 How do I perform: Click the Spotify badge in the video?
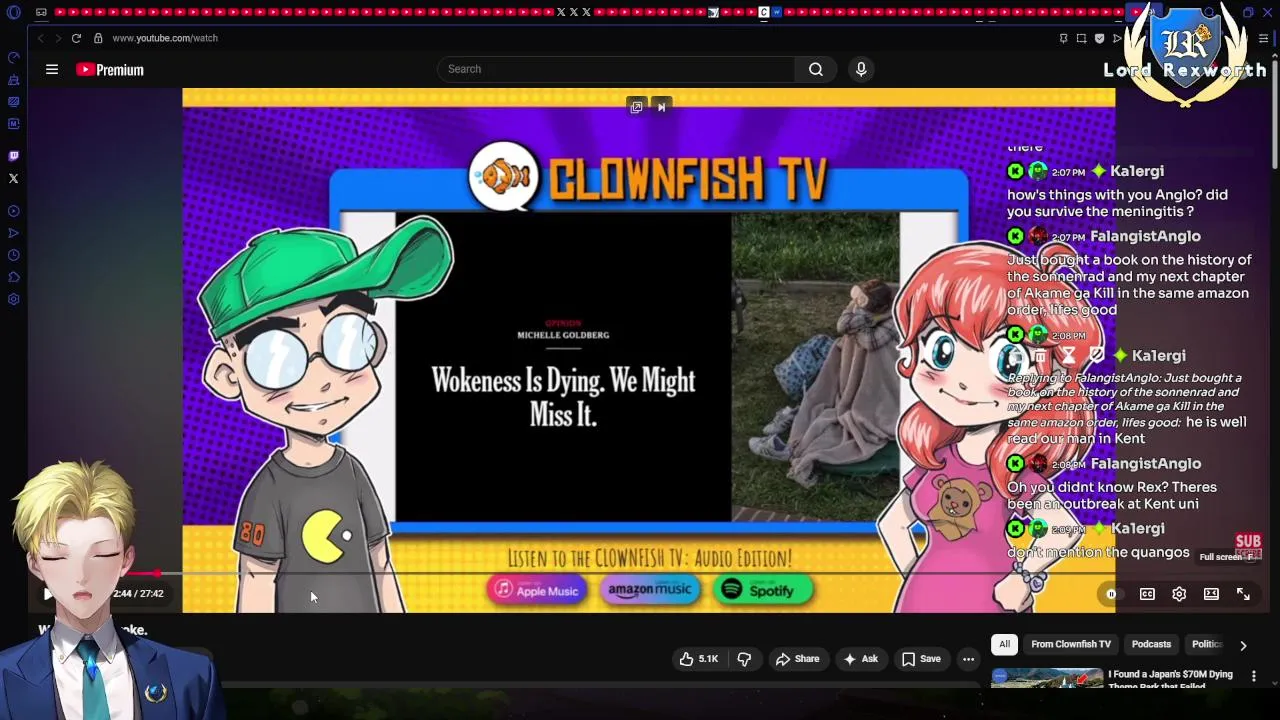coord(764,590)
